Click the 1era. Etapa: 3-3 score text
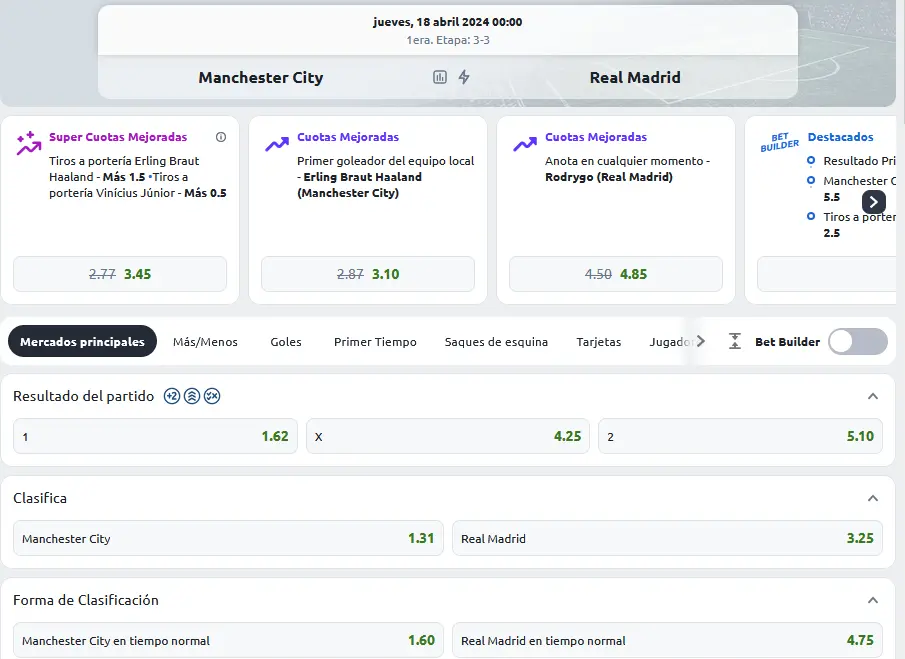Image resolution: width=905 pixels, height=659 pixels. coord(448,40)
